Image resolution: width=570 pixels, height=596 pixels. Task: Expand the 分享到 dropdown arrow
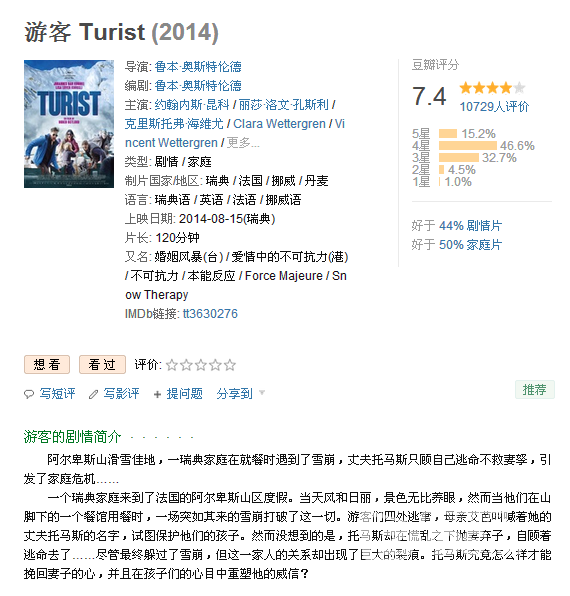point(261,392)
